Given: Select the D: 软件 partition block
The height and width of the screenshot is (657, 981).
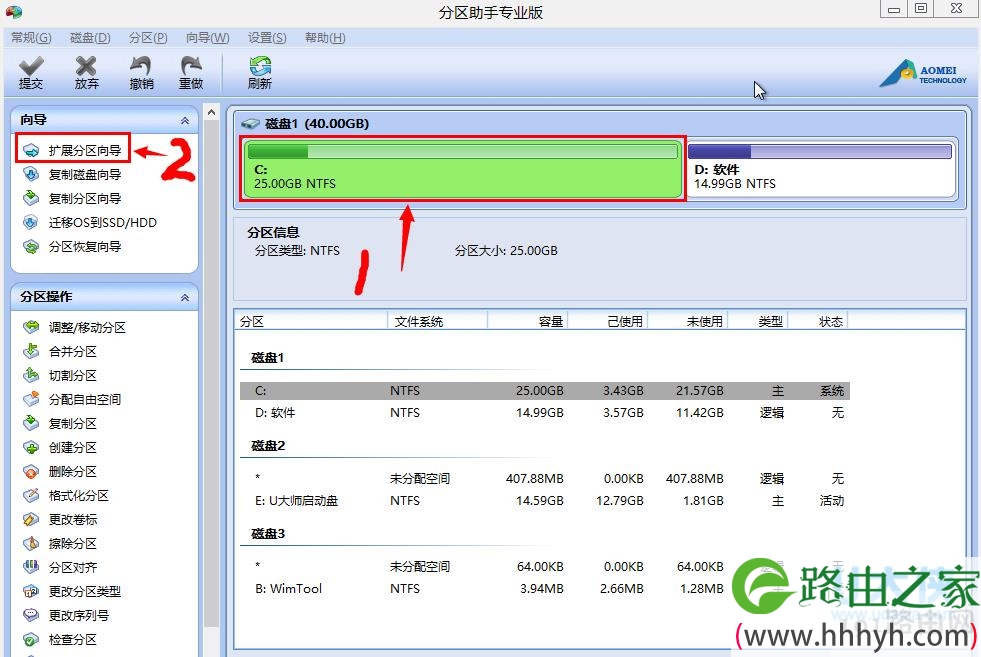Looking at the screenshot, I should [819, 170].
